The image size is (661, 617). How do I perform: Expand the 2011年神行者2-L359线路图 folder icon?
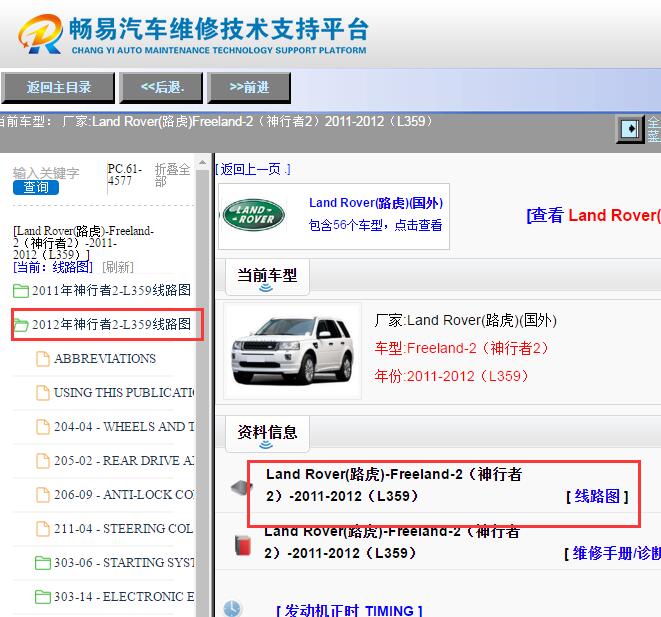pyautogui.click(x=21, y=290)
